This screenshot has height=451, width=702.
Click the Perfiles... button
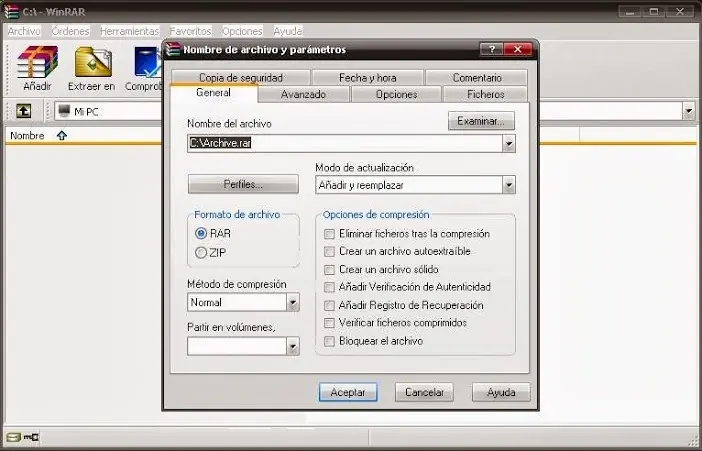tap(243, 184)
